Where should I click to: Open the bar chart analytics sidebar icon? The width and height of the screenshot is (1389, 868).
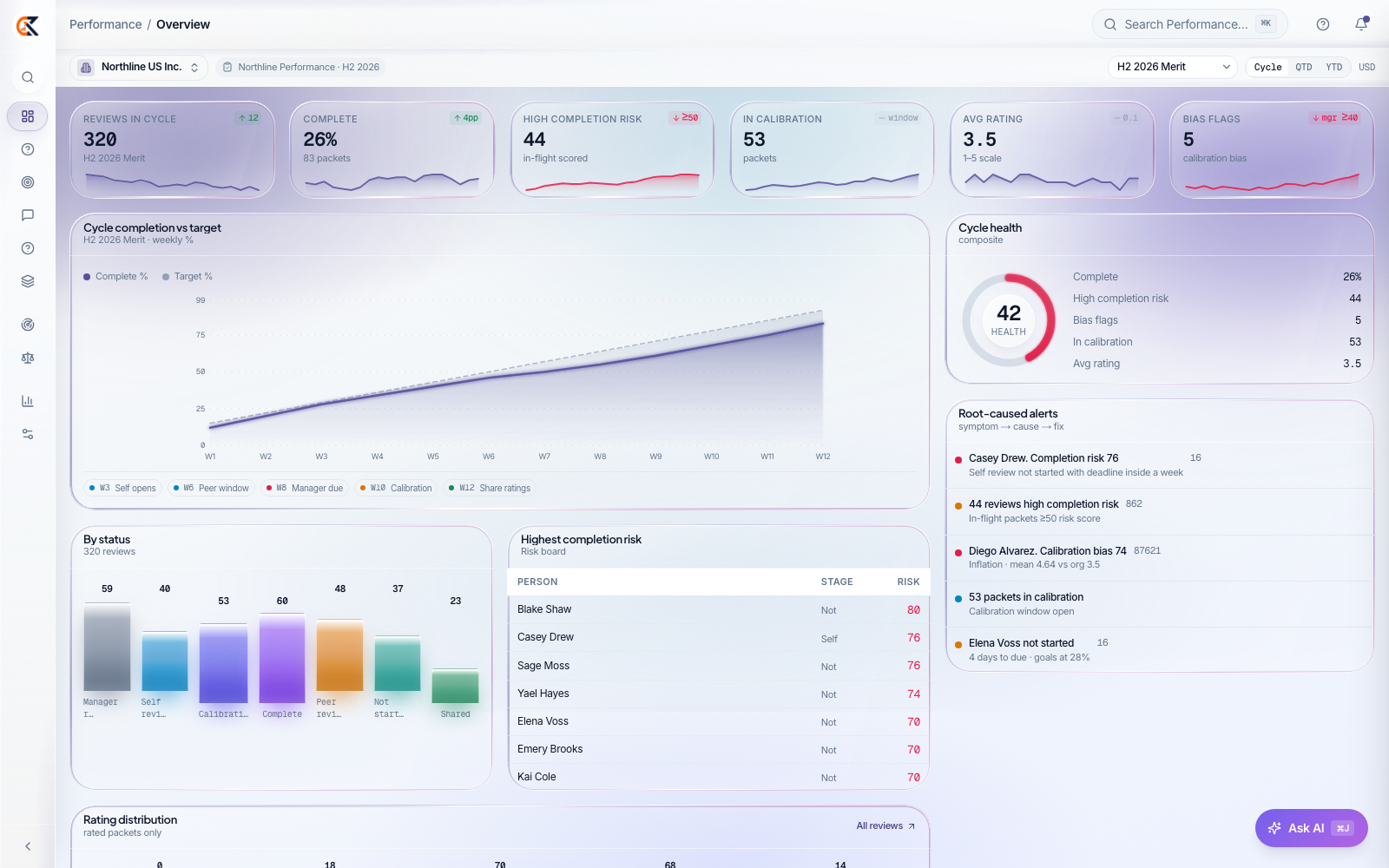point(28,401)
